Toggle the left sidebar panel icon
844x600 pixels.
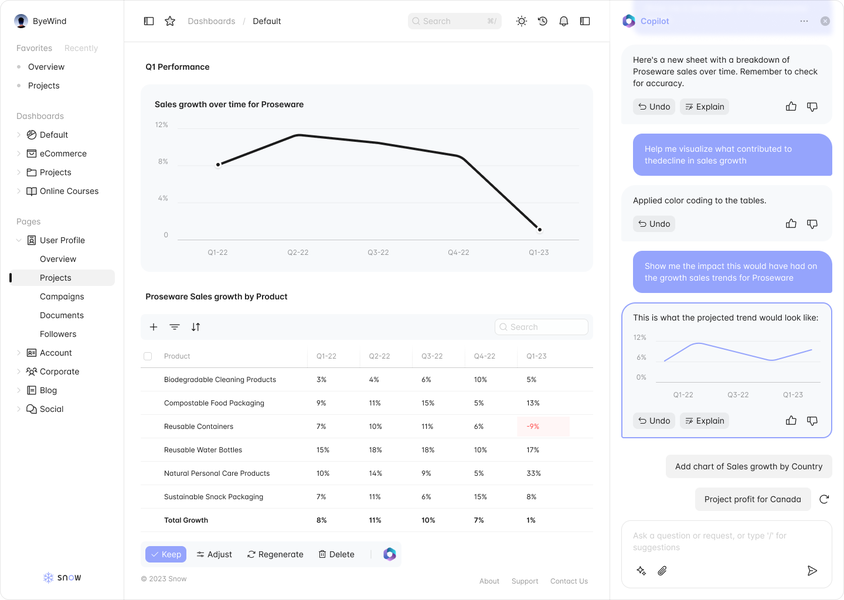[149, 21]
